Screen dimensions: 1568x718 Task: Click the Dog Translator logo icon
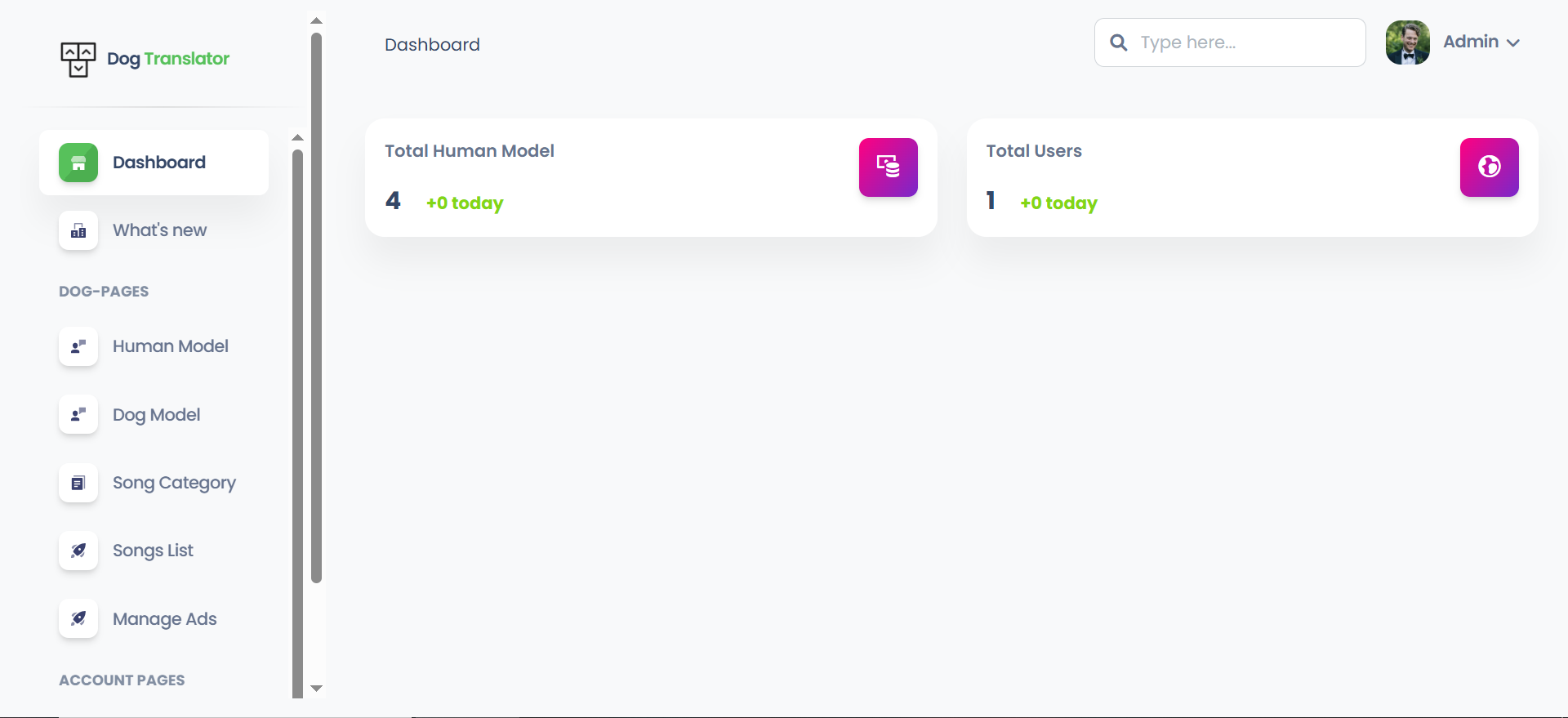pos(78,60)
